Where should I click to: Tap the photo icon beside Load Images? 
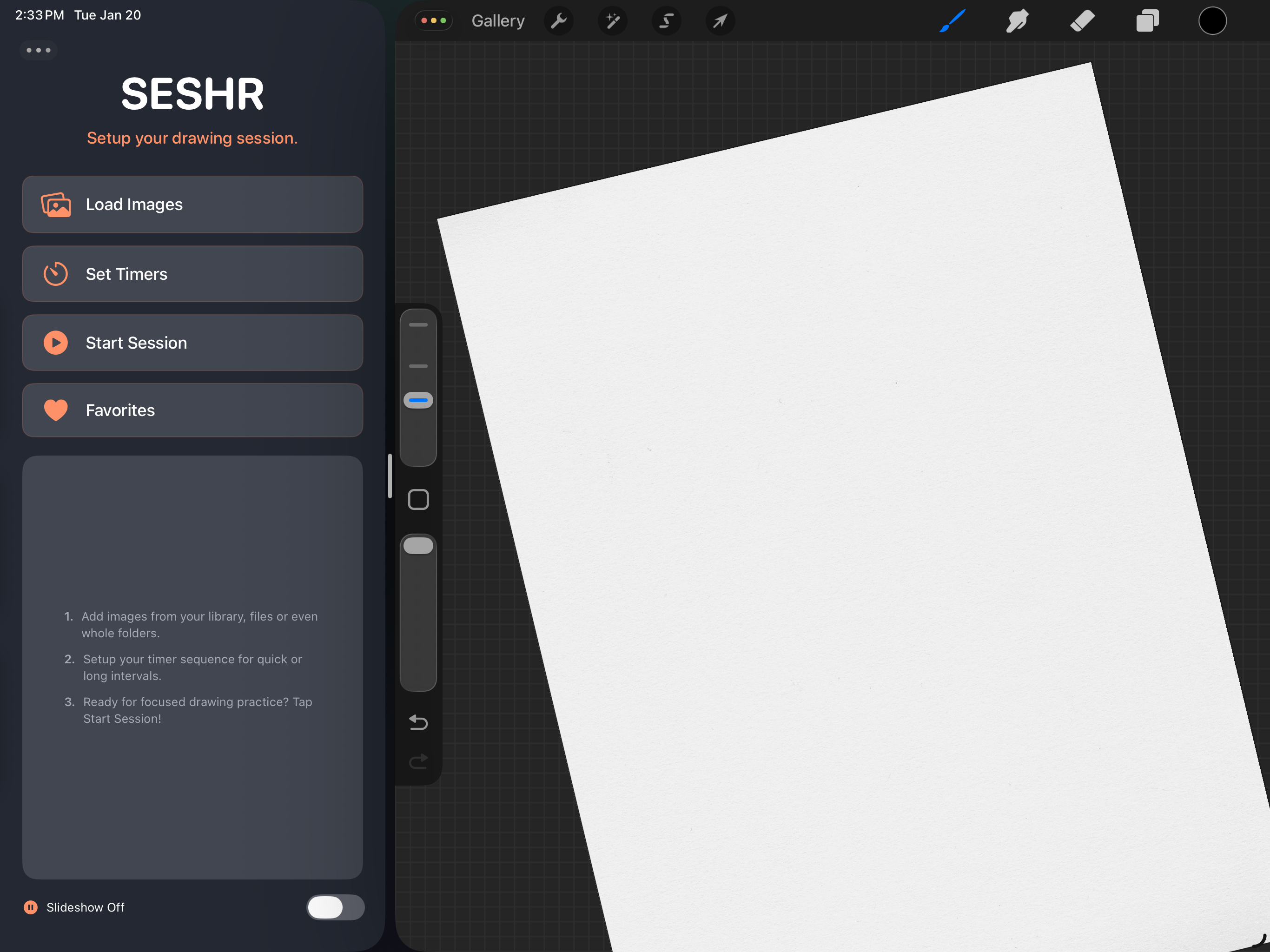click(x=56, y=205)
